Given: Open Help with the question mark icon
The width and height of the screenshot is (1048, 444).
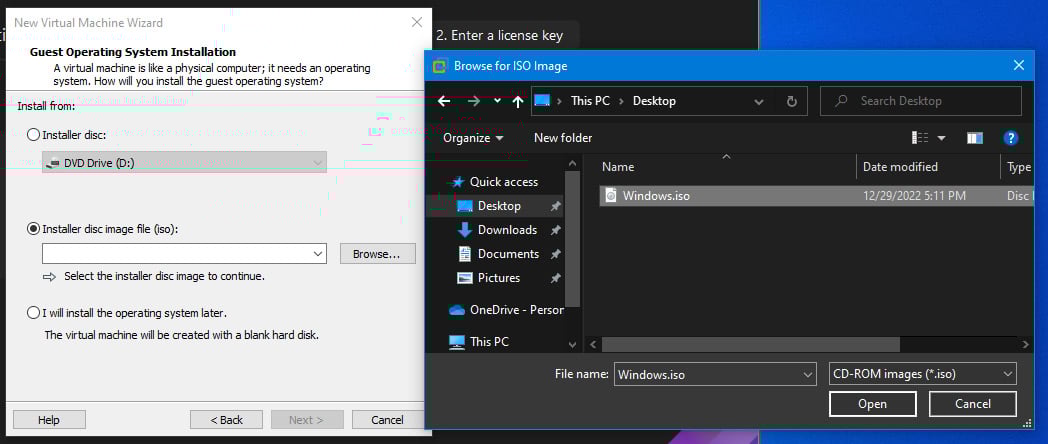Looking at the screenshot, I should [x=1011, y=138].
